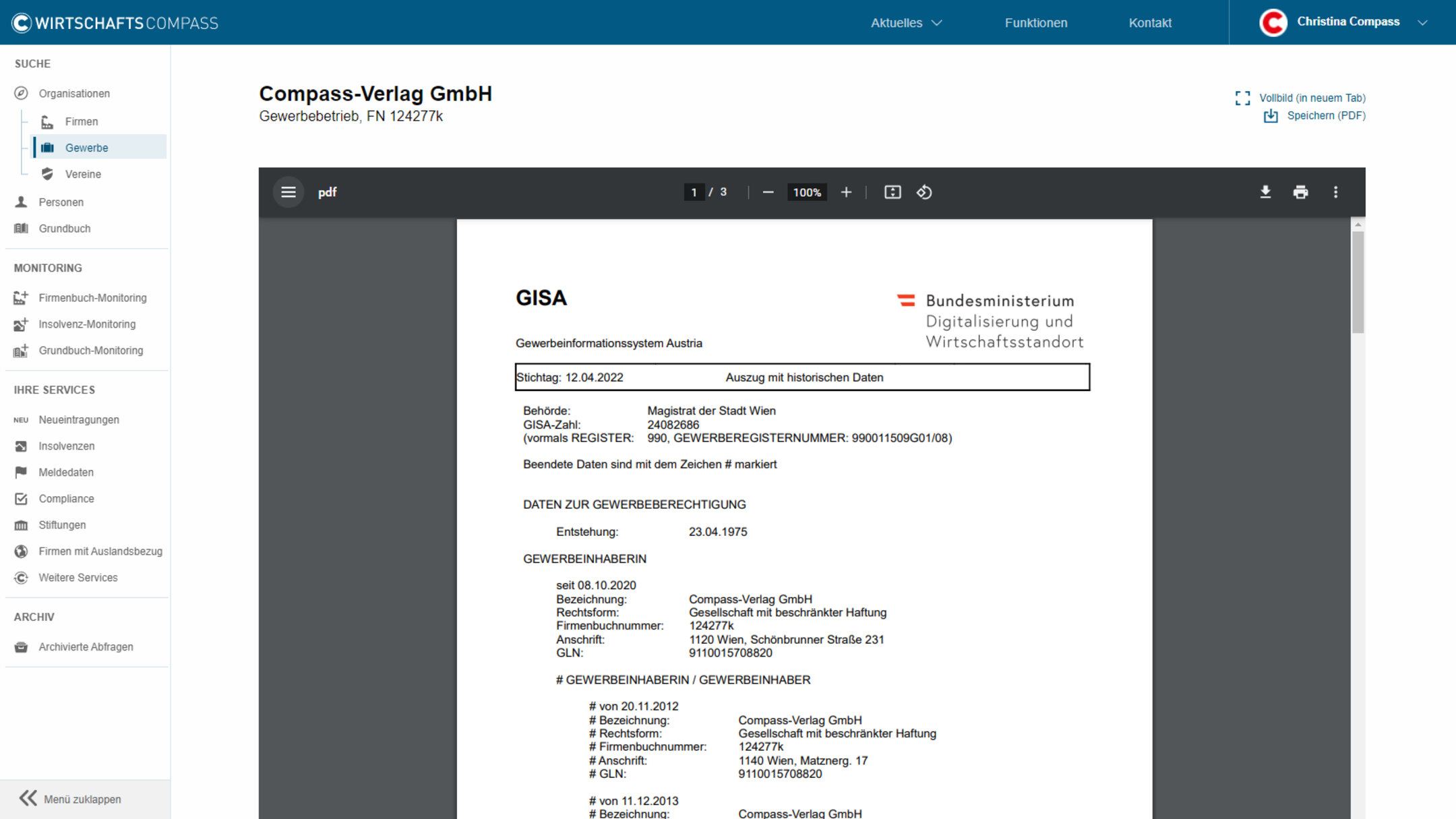Zoom out of the PDF
The image size is (1456, 819).
tap(768, 192)
